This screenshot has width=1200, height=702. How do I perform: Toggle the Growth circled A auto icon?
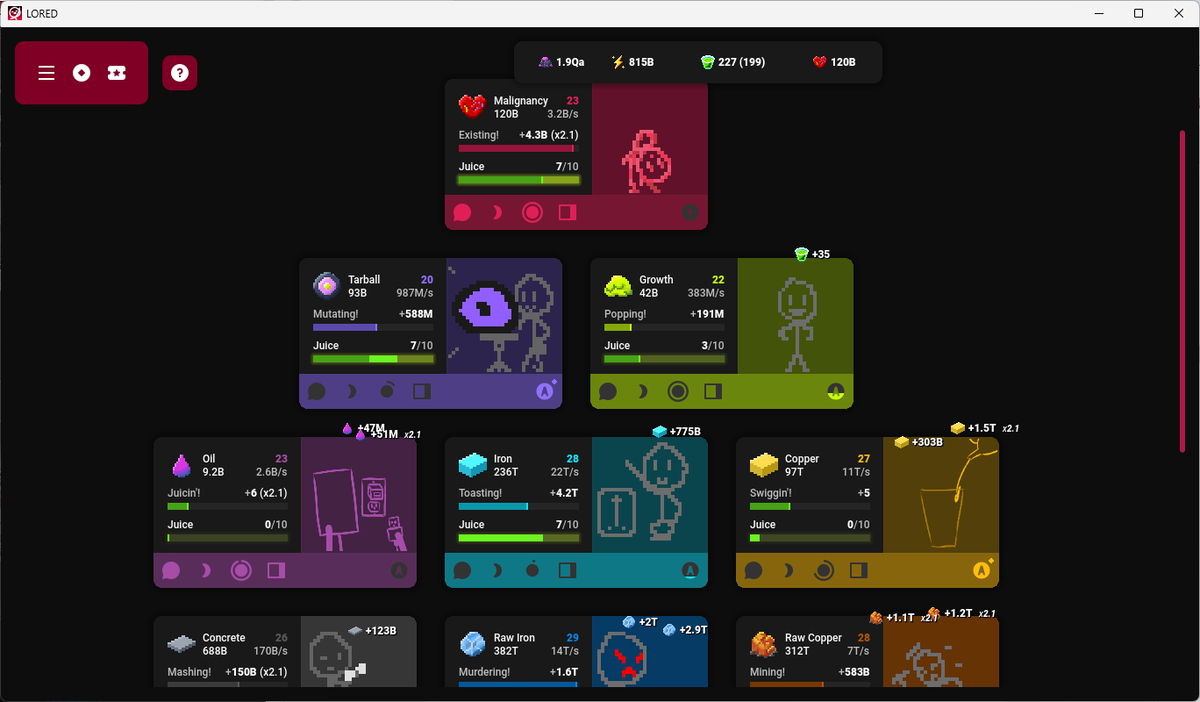pos(835,391)
